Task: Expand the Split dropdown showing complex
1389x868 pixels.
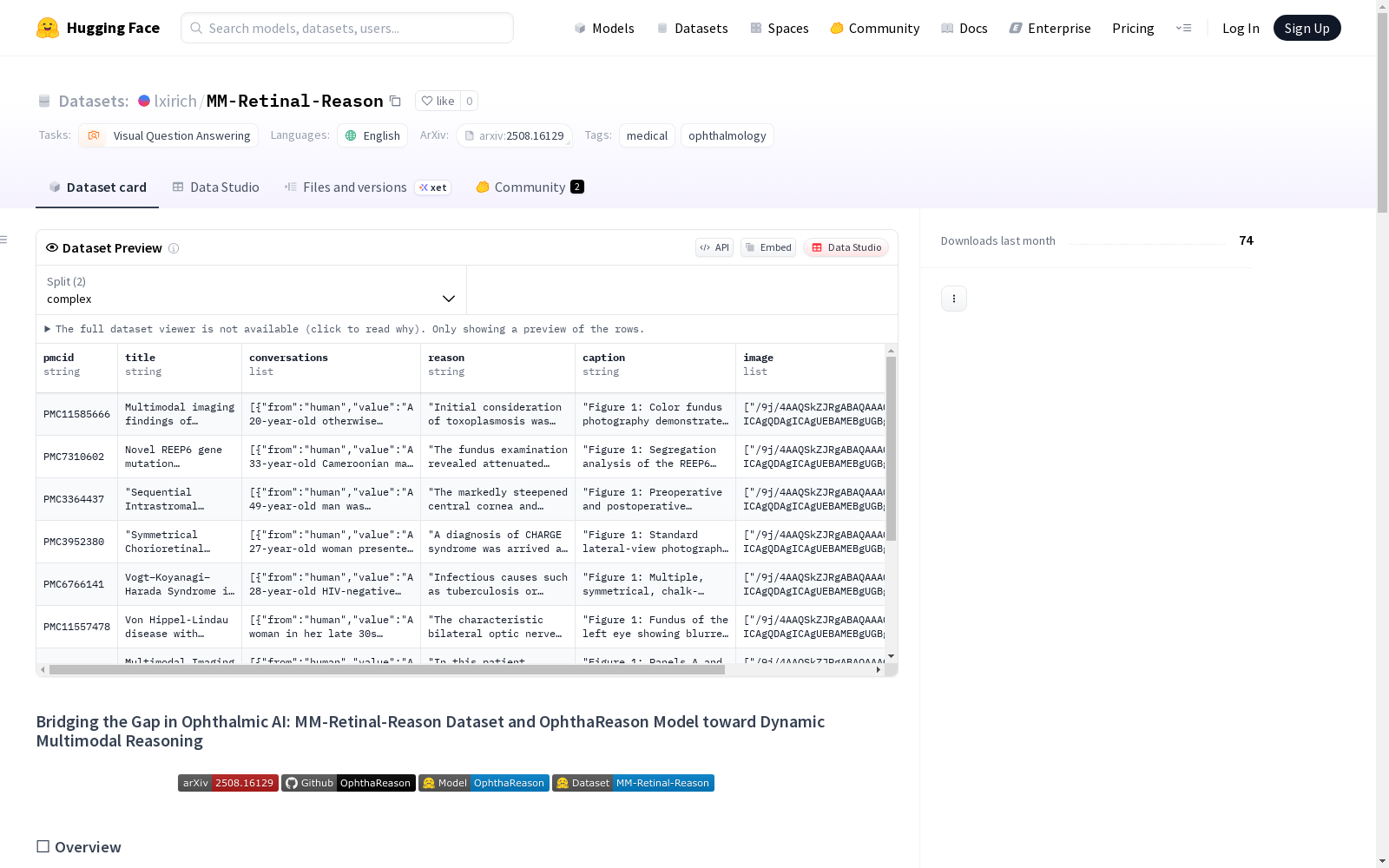Action: (251, 290)
